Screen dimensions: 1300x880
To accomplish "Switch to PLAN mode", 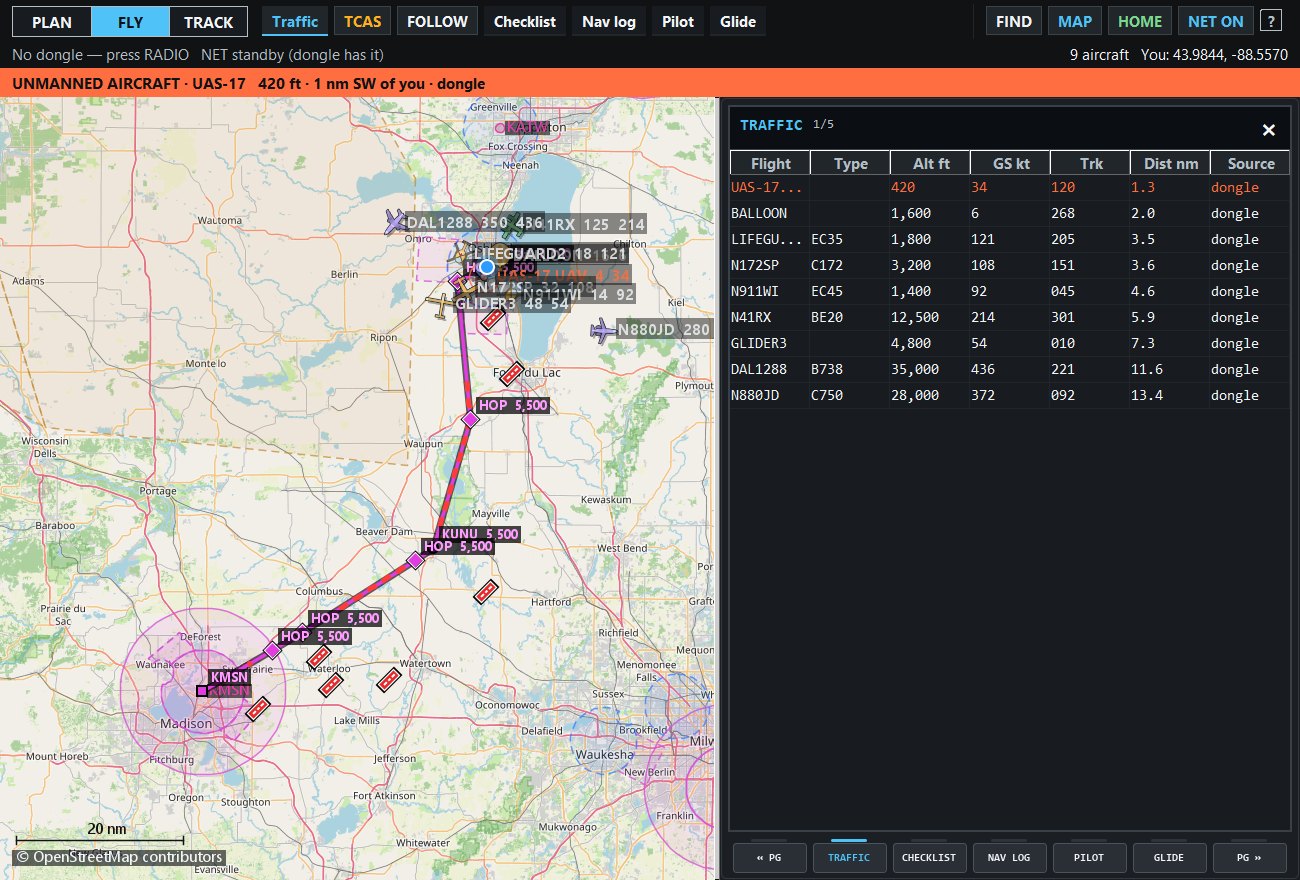I will click(x=52, y=21).
